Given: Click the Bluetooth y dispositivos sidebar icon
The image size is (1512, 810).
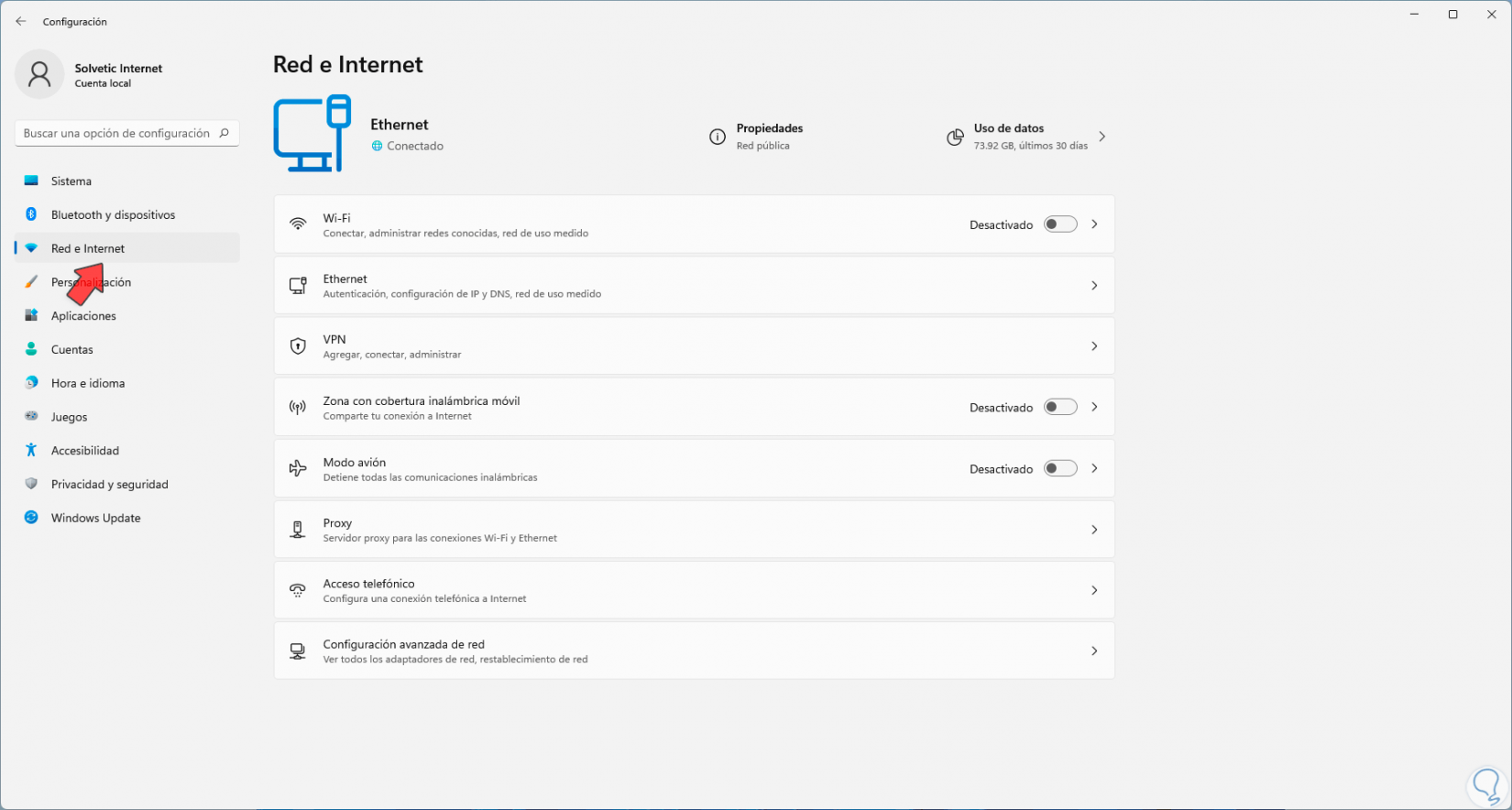Looking at the screenshot, I should (31, 214).
